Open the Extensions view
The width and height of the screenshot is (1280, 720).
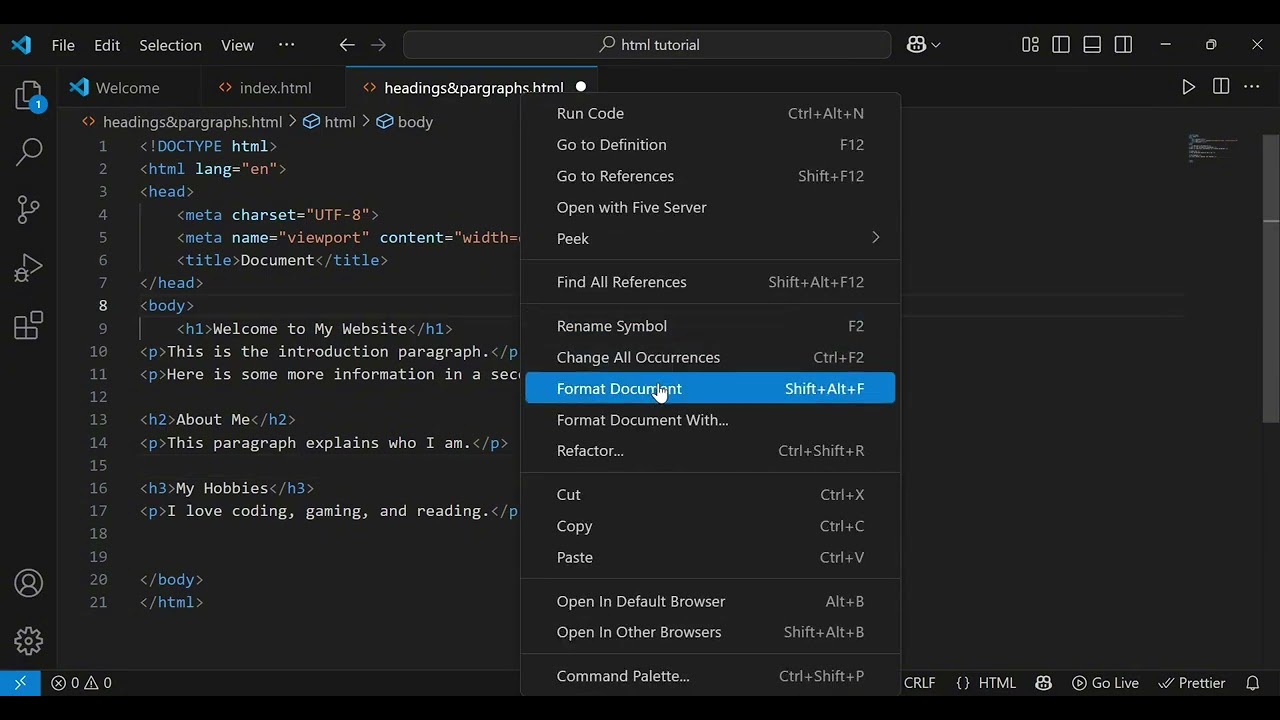tap(29, 325)
